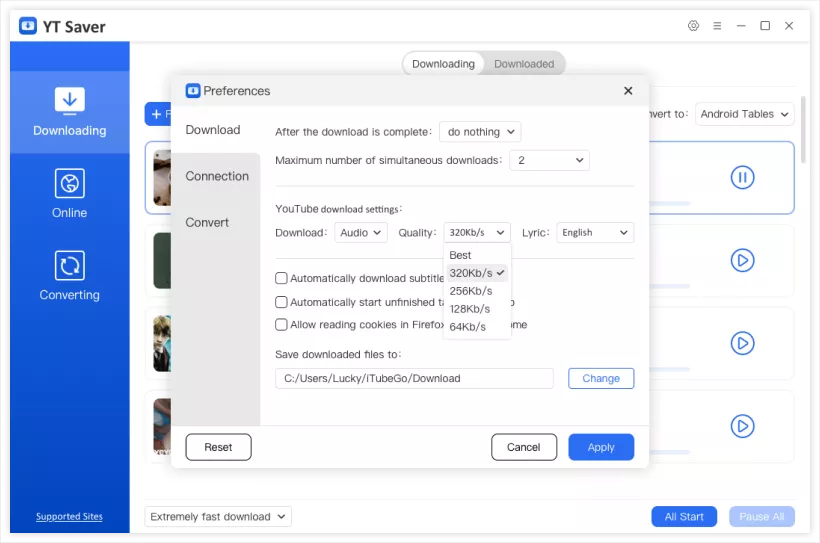Pause the first download item
This screenshot has height=543, width=820.
(x=741, y=178)
